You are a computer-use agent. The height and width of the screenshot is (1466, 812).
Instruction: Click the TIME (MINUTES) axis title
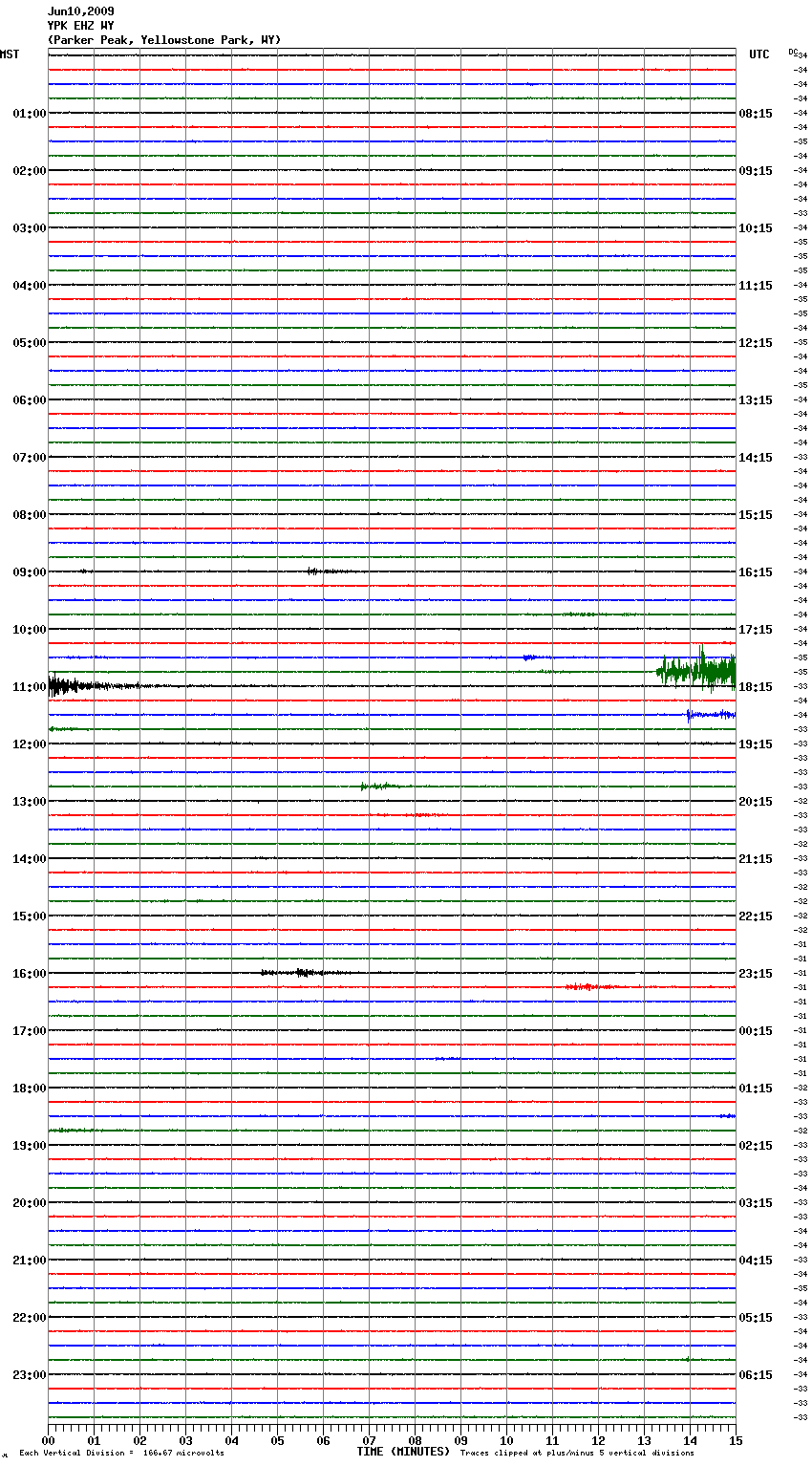(403, 1452)
